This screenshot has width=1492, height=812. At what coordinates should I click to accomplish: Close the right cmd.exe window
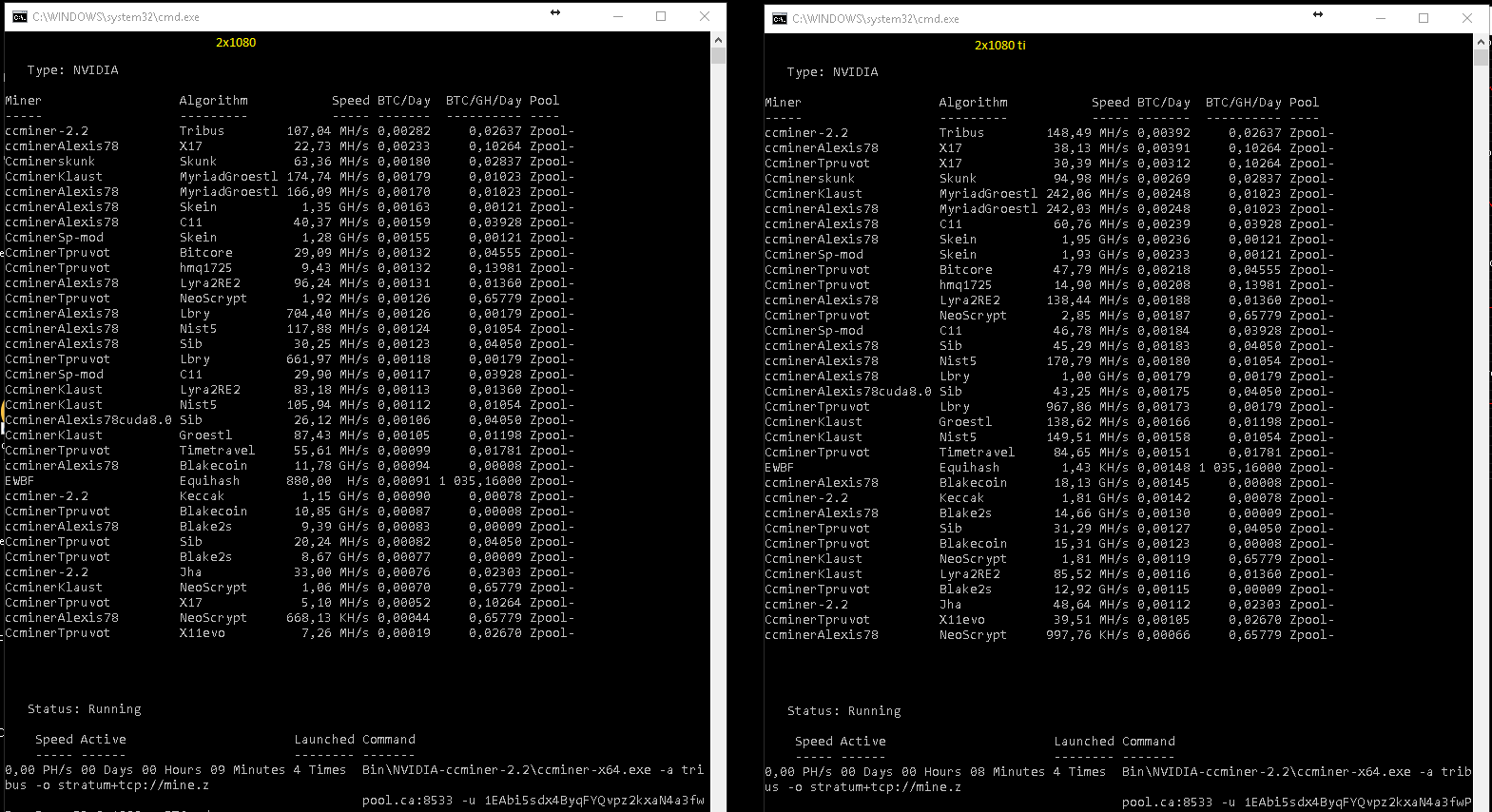coord(1467,18)
